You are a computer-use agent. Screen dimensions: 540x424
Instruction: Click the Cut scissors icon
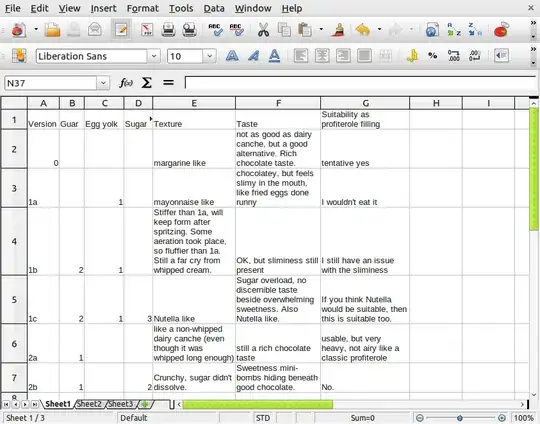click(263, 30)
